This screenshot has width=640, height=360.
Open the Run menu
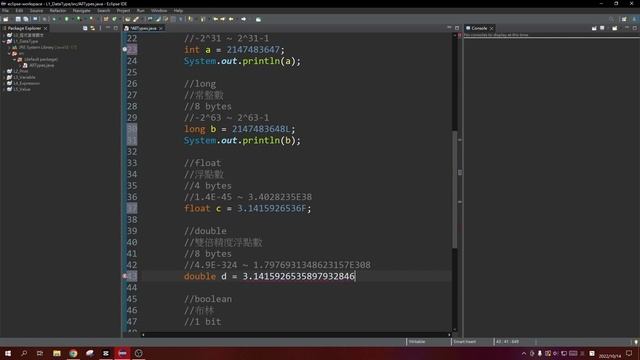140,11
